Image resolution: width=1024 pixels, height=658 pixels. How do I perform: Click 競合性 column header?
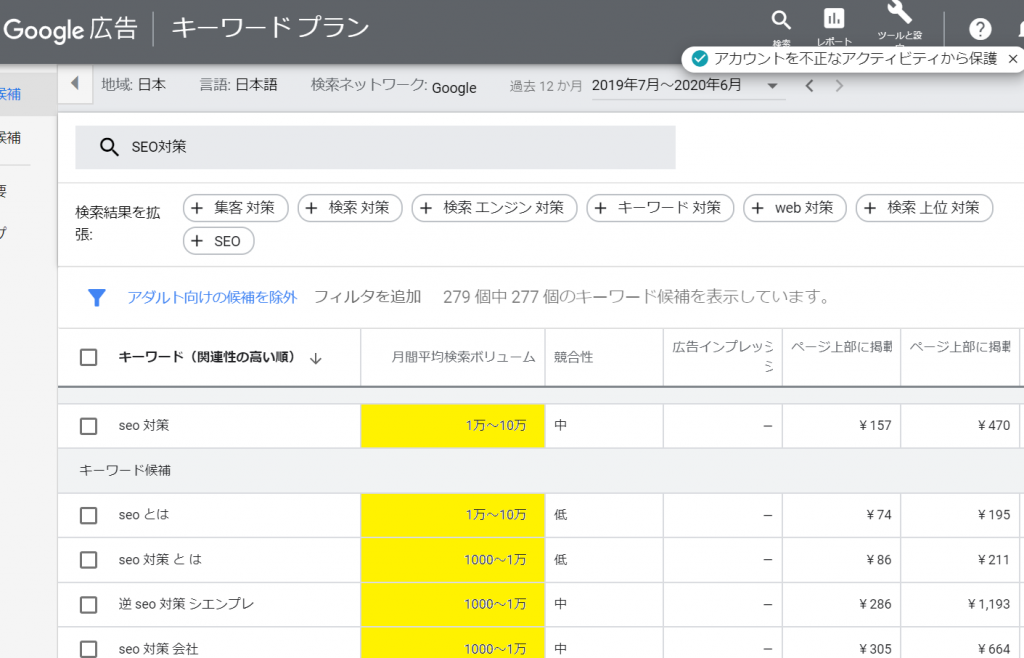tap(573, 357)
